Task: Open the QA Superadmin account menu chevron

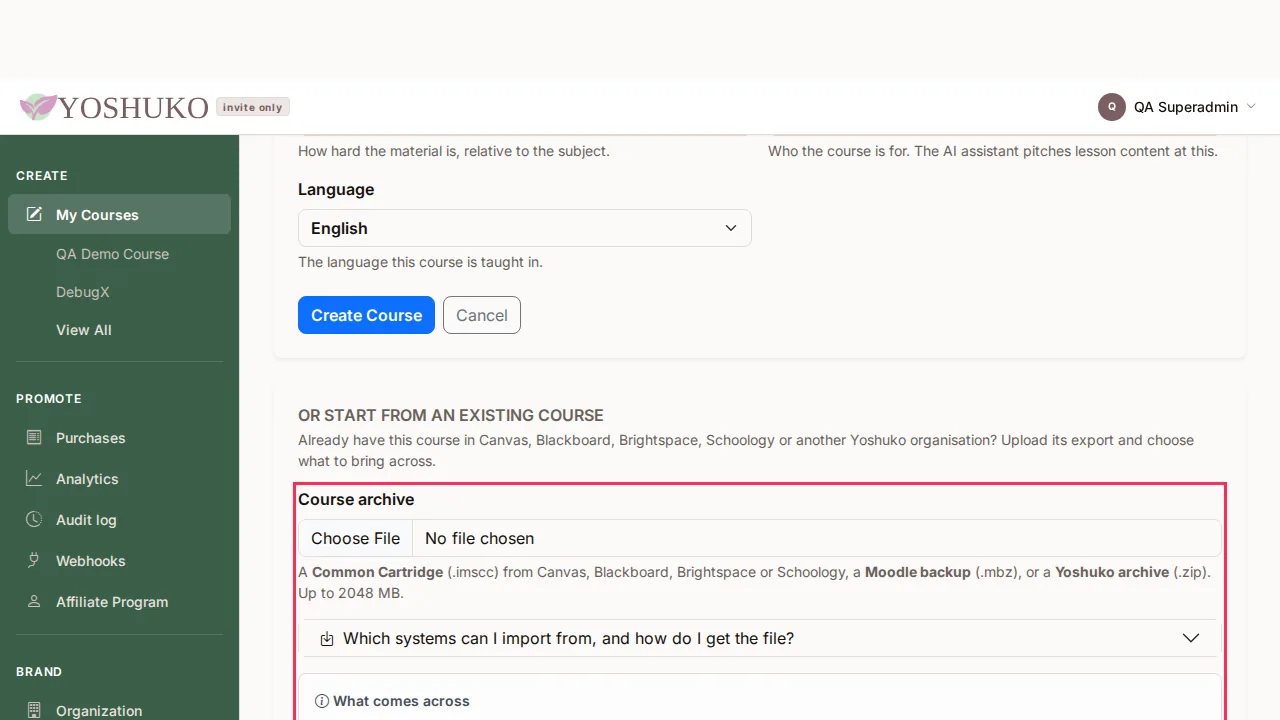Action: [x=1251, y=107]
